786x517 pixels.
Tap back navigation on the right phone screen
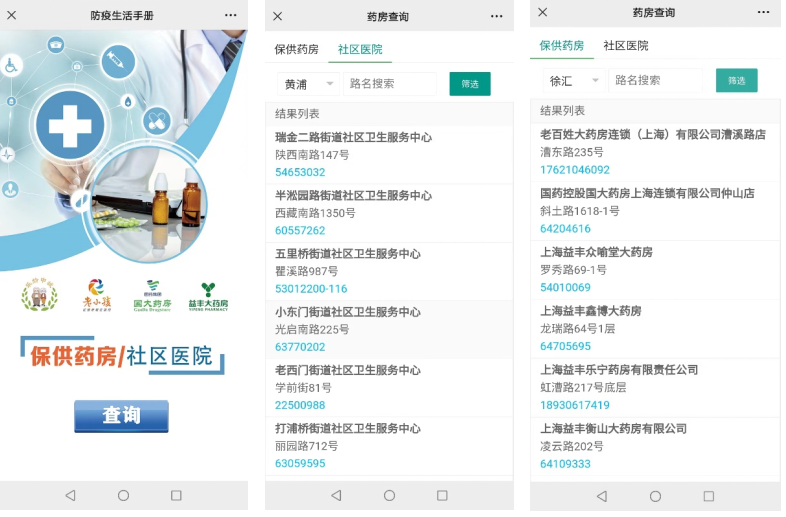click(602, 496)
